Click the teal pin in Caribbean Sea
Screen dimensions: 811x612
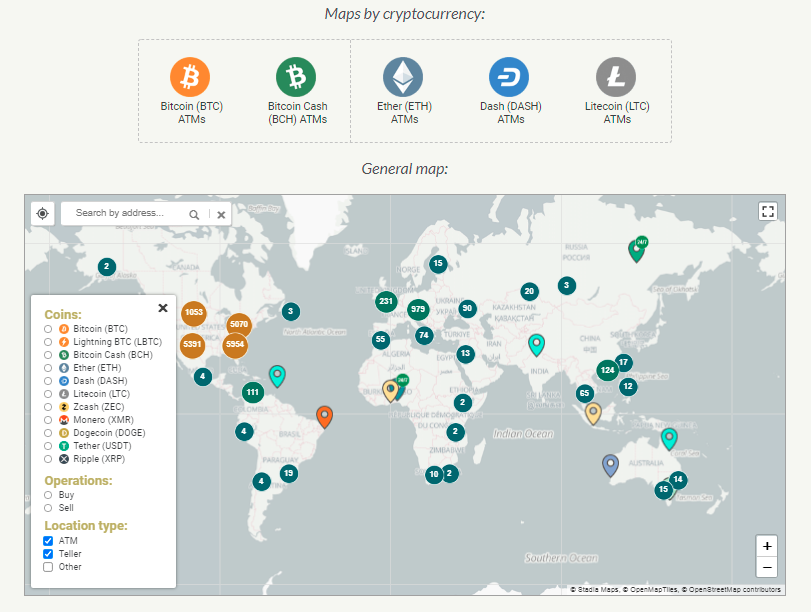pyautogui.click(x=277, y=376)
